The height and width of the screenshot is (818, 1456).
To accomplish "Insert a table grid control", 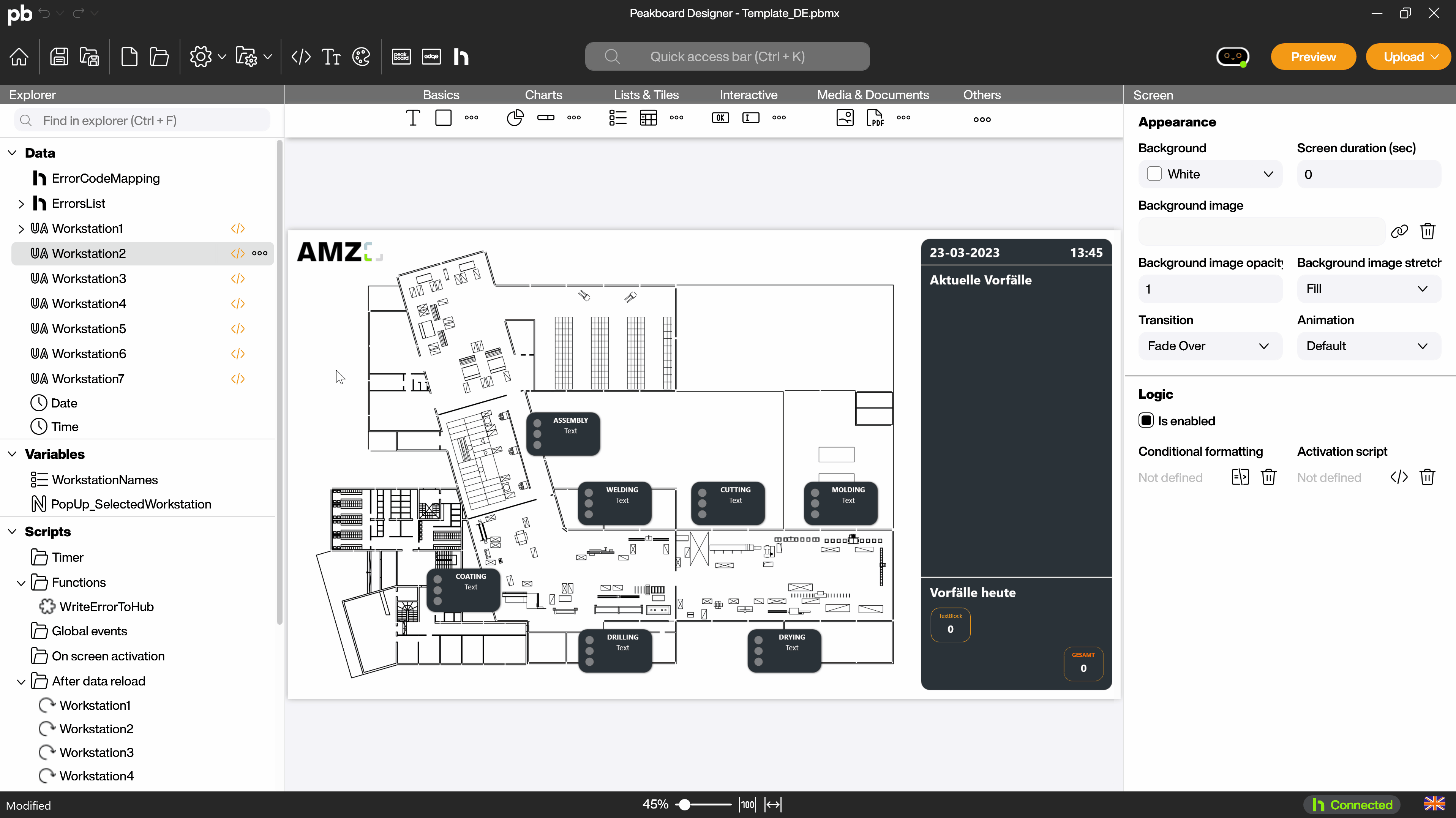I will (648, 118).
